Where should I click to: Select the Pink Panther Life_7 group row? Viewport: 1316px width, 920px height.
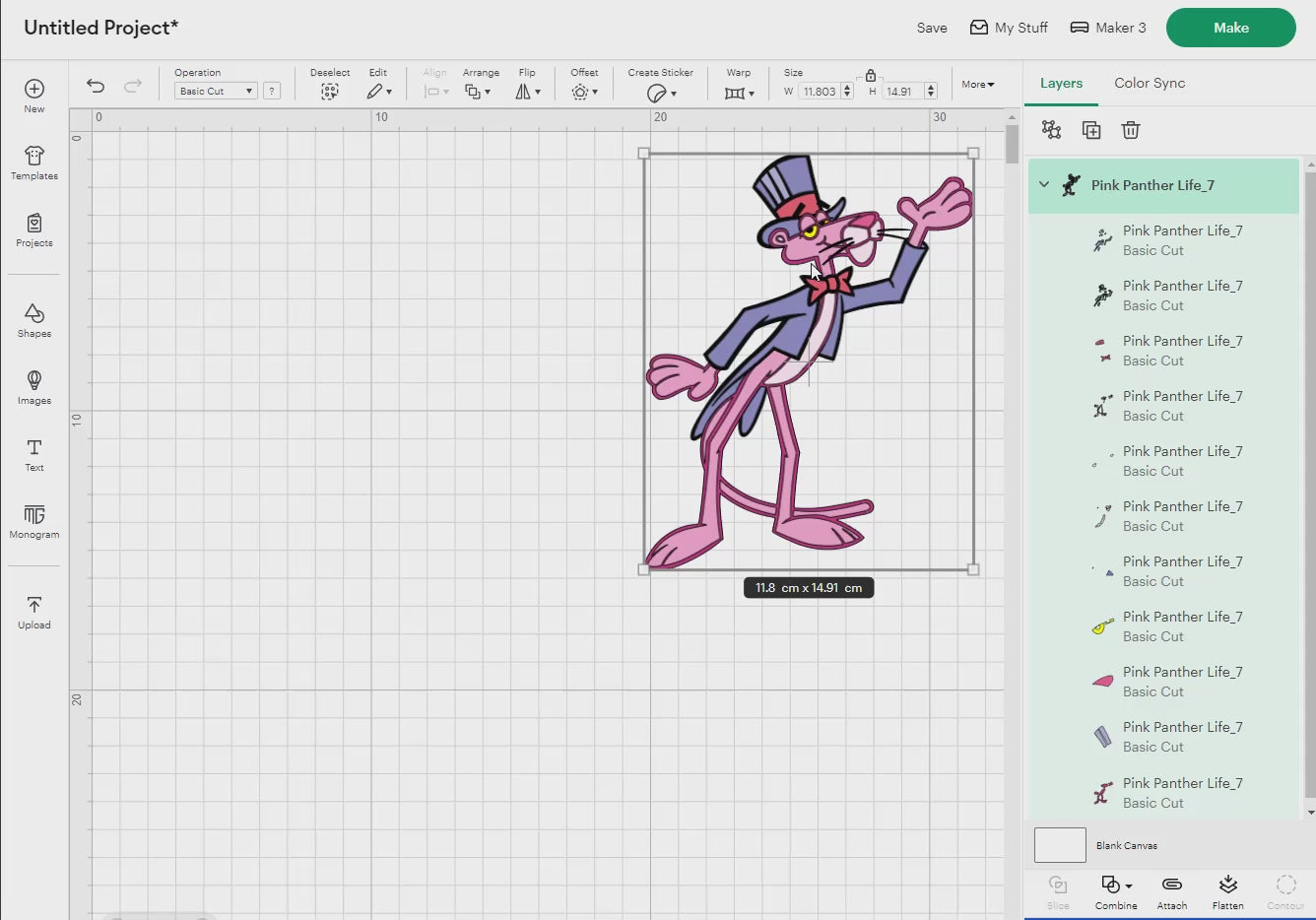click(1163, 185)
